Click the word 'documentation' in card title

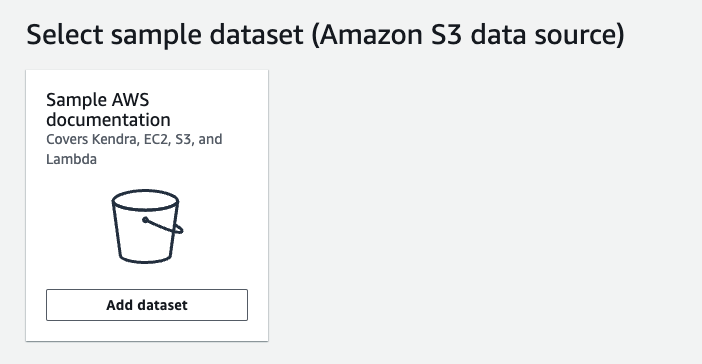click(108, 120)
